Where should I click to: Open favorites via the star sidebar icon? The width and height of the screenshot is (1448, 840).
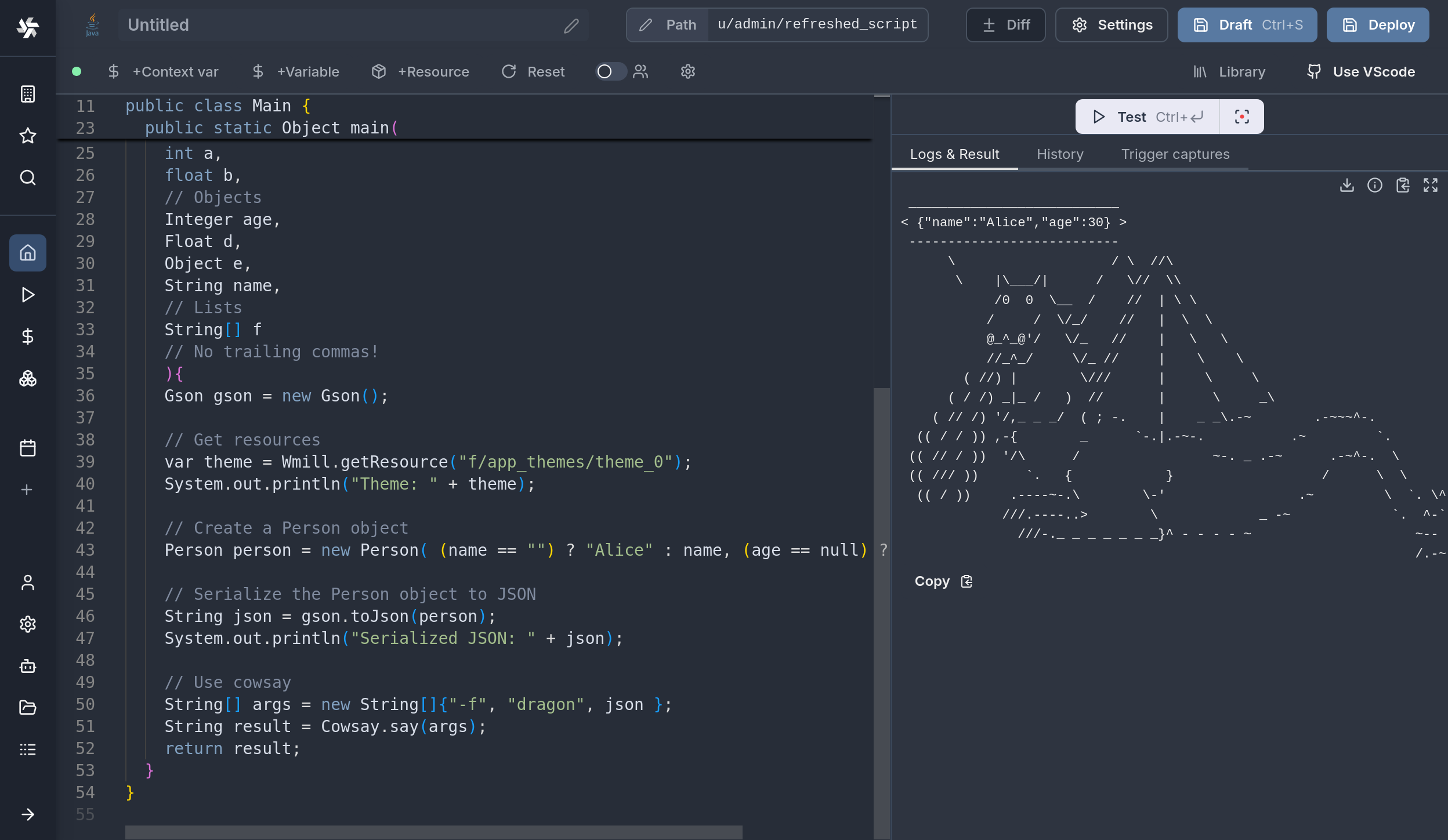(x=27, y=136)
